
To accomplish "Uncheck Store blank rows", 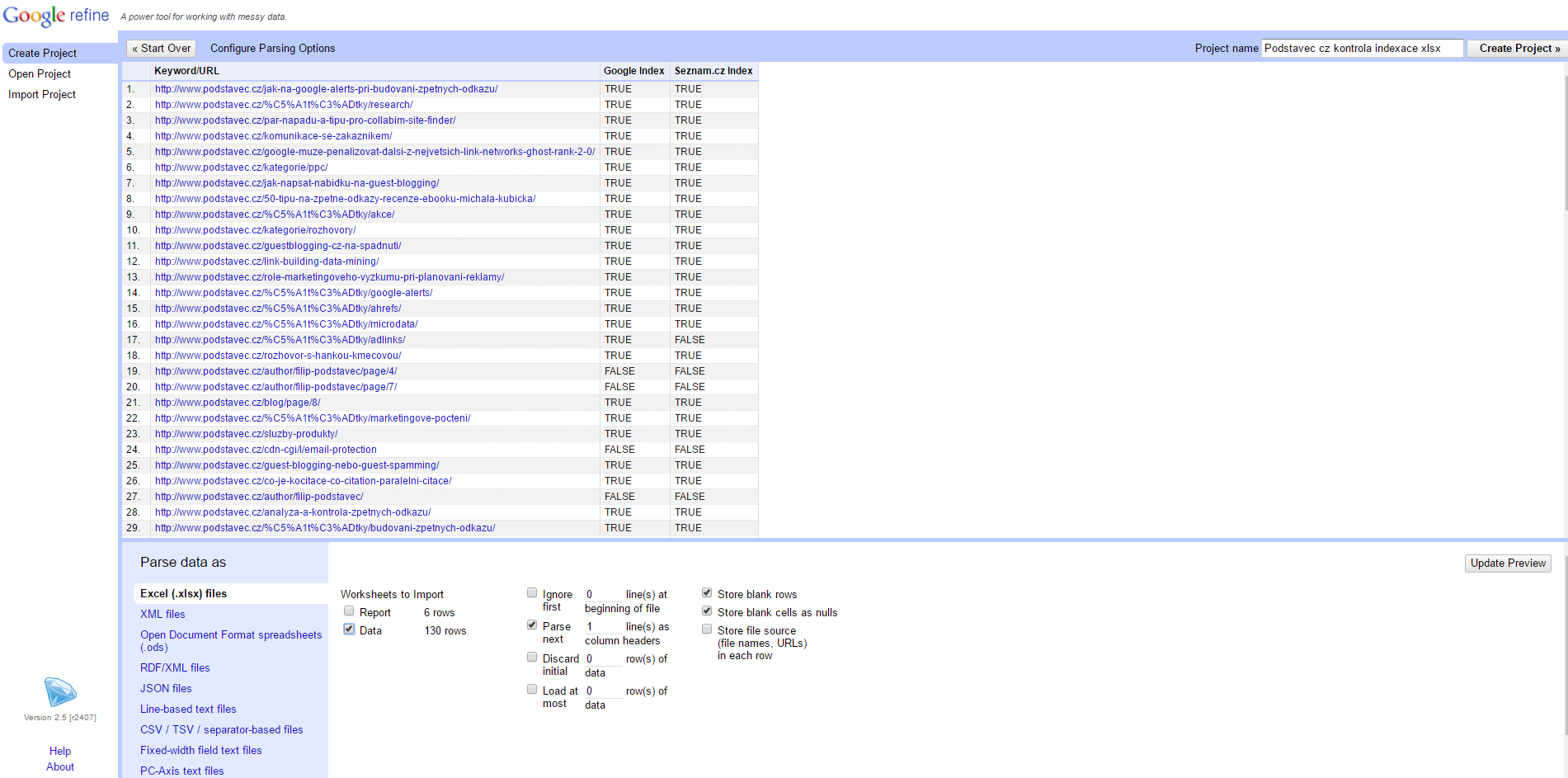I will pyautogui.click(x=707, y=593).
